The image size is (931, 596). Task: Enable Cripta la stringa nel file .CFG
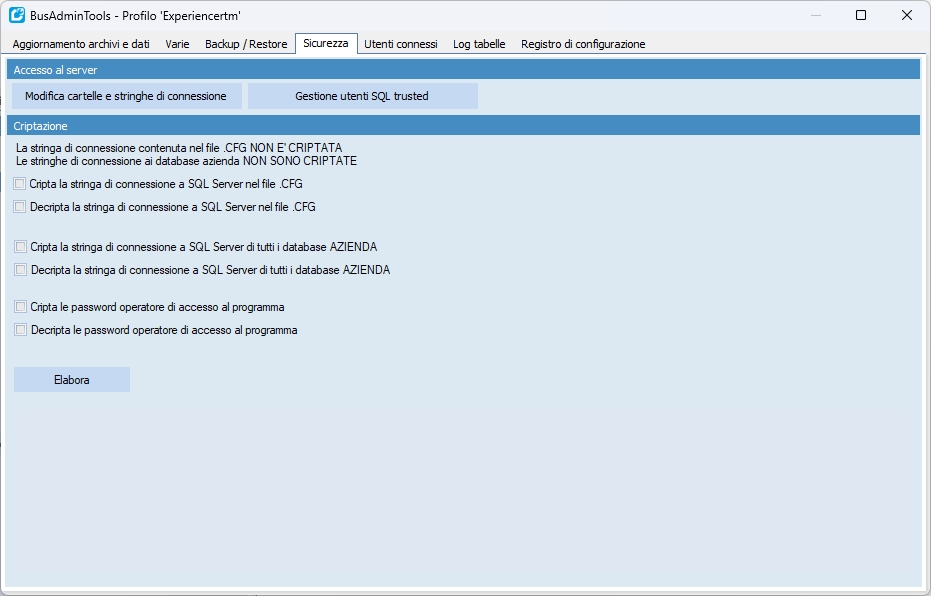click(x=20, y=184)
